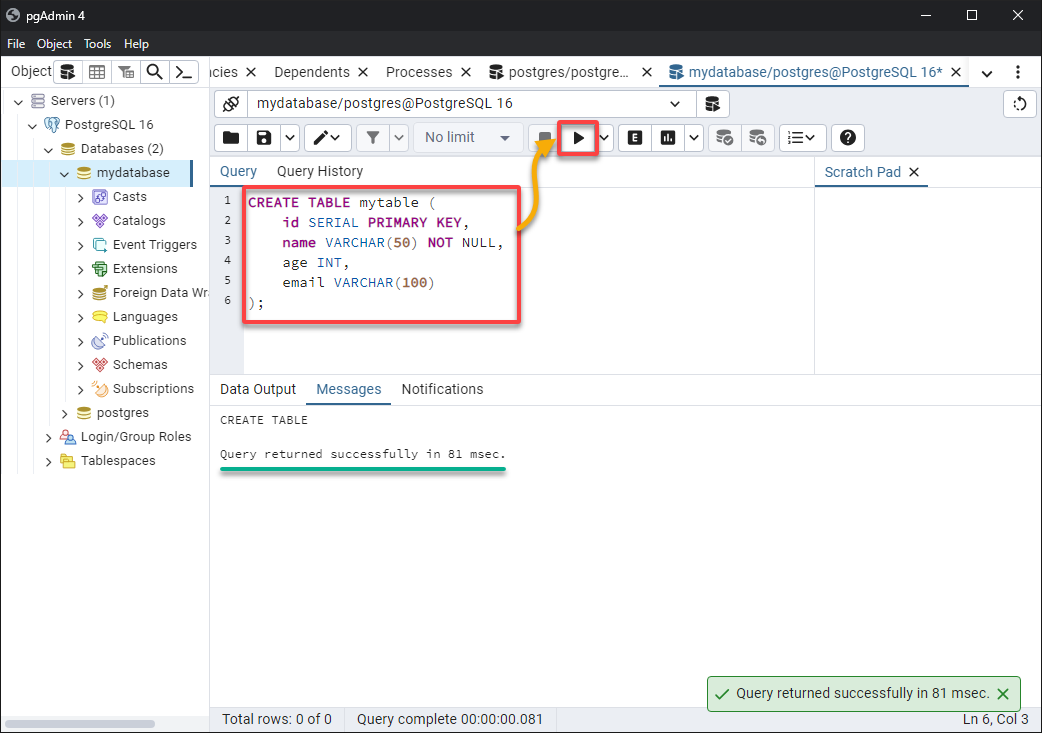Click the Edit pencil dropdown button
Viewport: 1042px width, 733px height.
pyautogui.click(x=328, y=138)
